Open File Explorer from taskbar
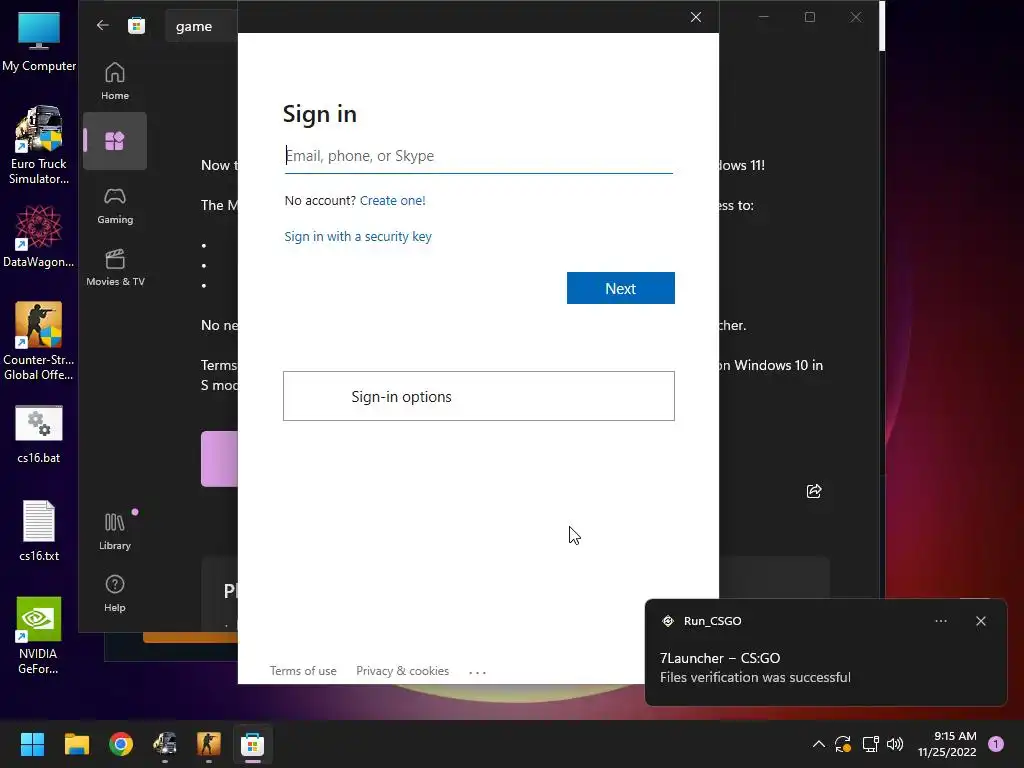This screenshot has width=1024, height=768. point(76,744)
